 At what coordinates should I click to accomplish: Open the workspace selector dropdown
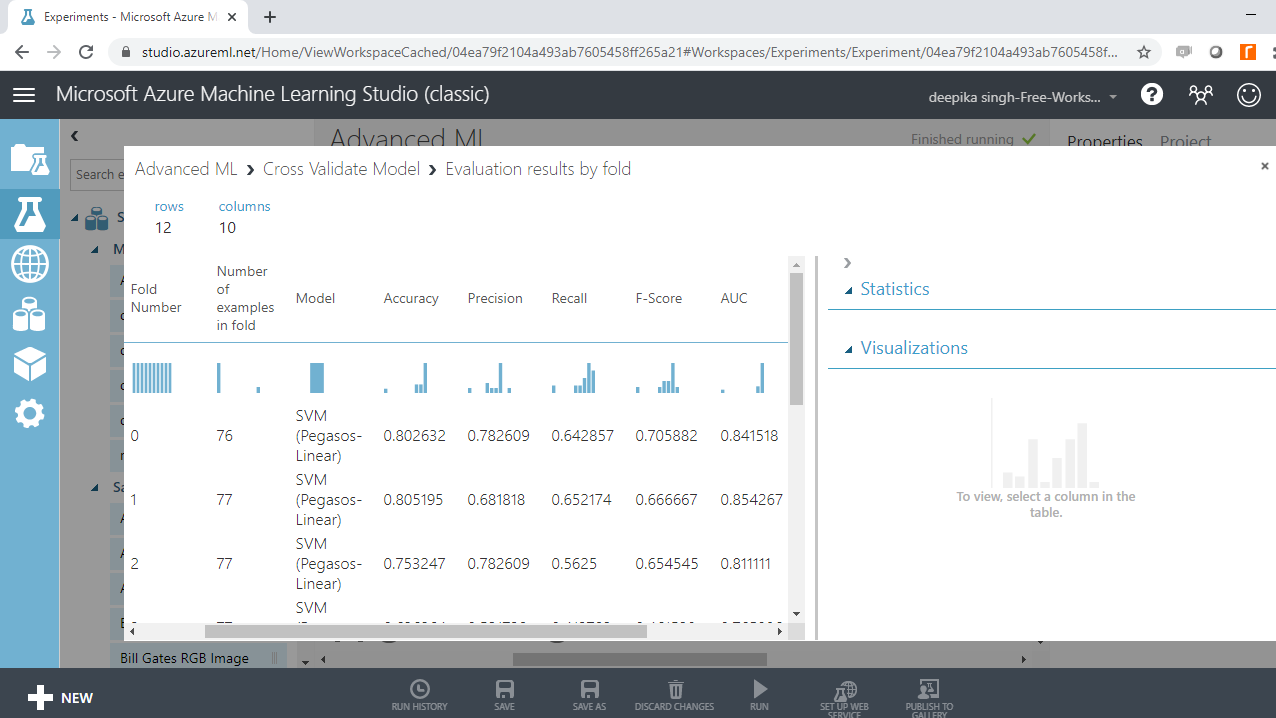pos(1024,97)
